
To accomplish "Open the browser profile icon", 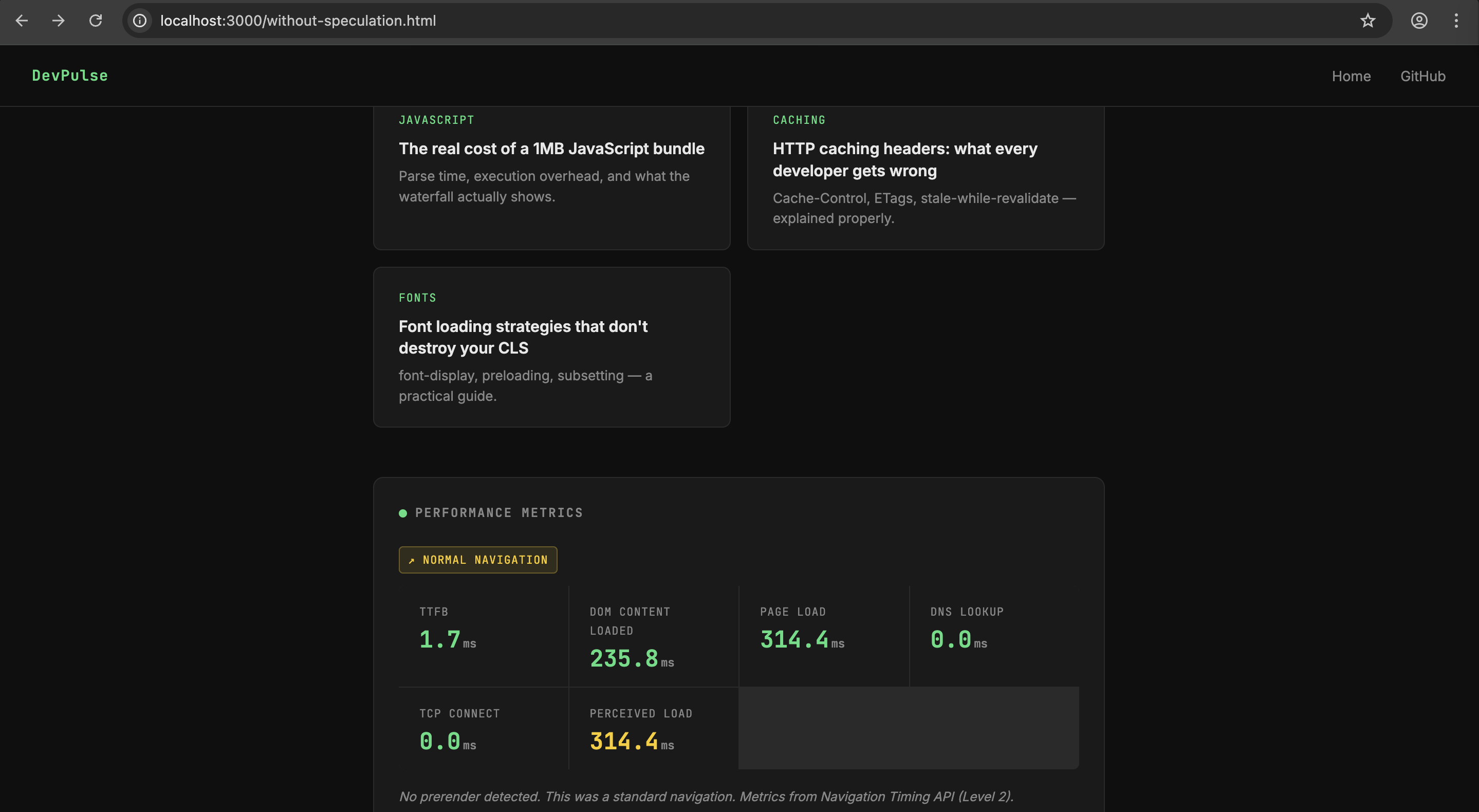I will pyautogui.click(x=1419, y=21).
